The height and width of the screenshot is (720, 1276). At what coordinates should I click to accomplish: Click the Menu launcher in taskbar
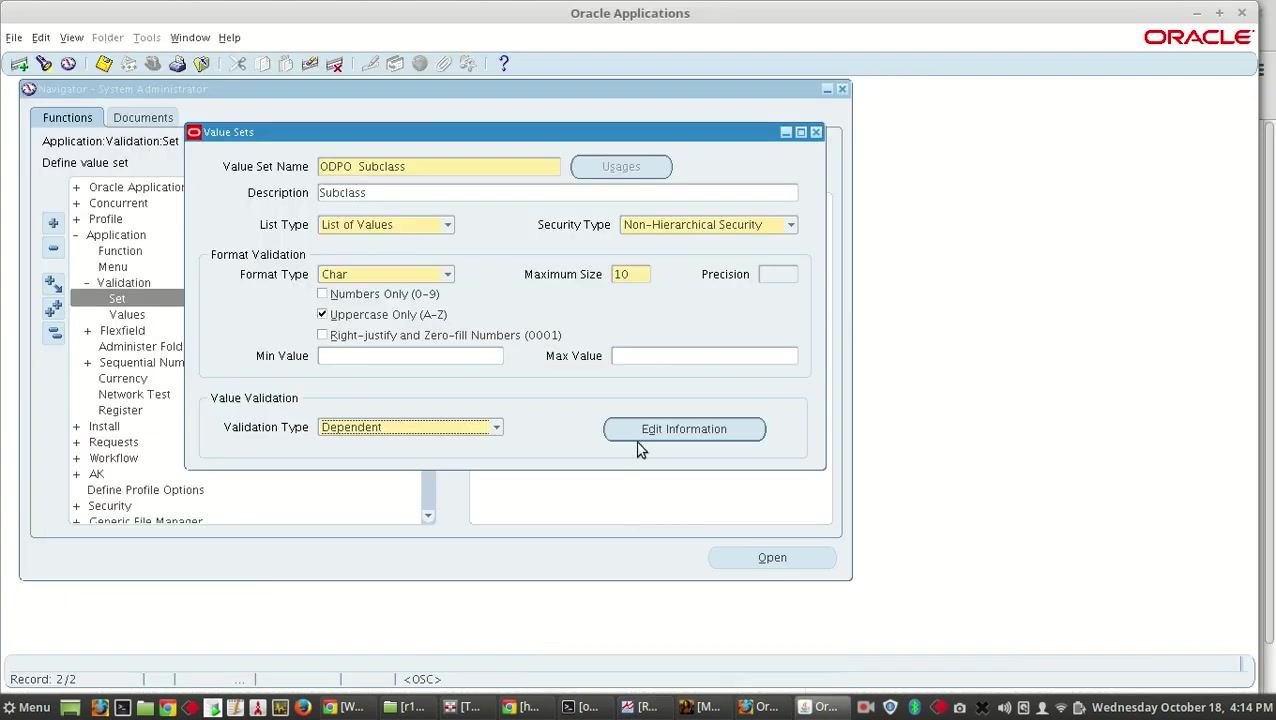(26, 707)
